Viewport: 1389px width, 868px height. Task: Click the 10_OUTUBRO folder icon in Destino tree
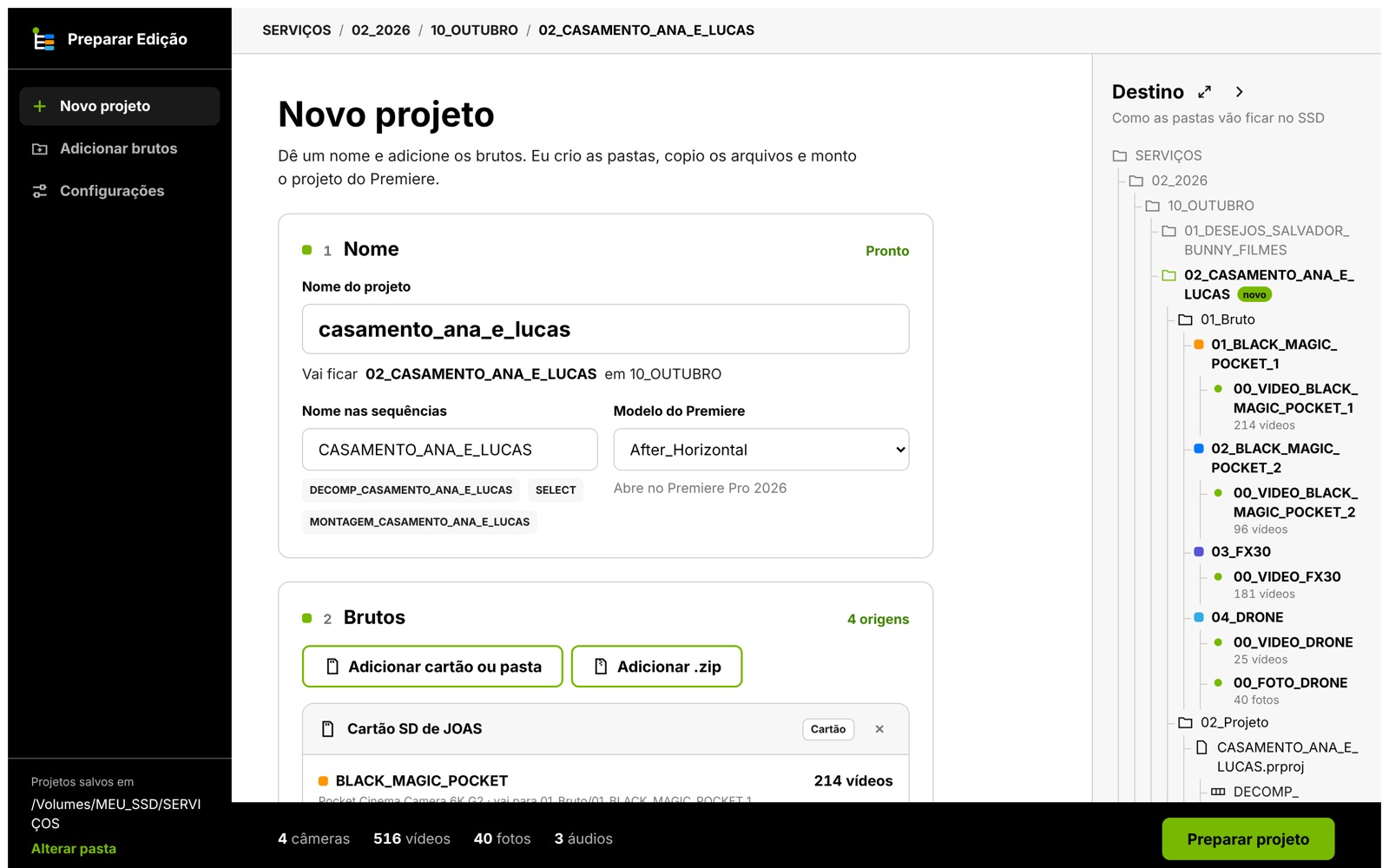click(x=1153, y=206)
